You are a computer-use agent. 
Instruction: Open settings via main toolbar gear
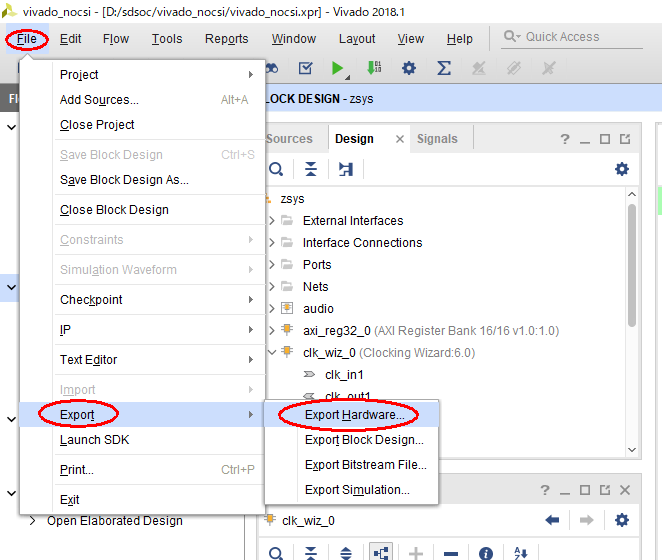coord(409,68)
